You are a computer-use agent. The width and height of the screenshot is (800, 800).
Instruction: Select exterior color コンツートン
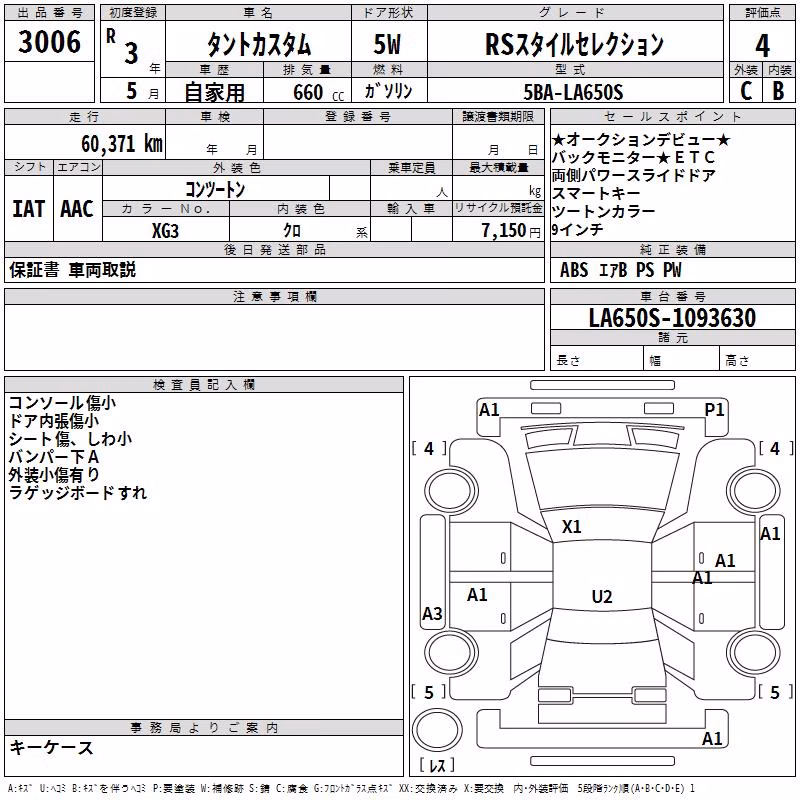[215, 189]
